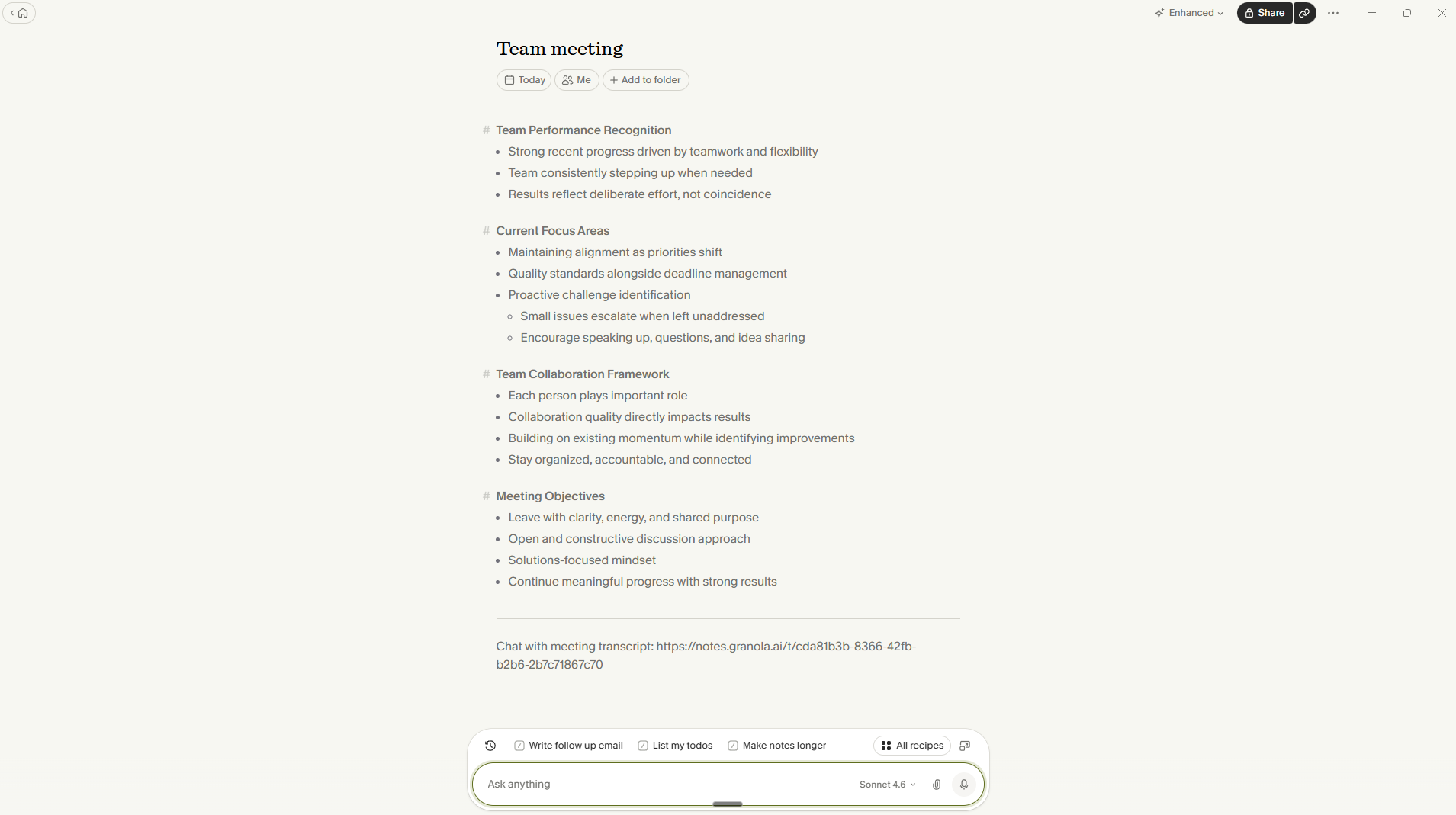1456x815 pixels.
Task: Attach a file using the paperclip icon
Action: 936,784
